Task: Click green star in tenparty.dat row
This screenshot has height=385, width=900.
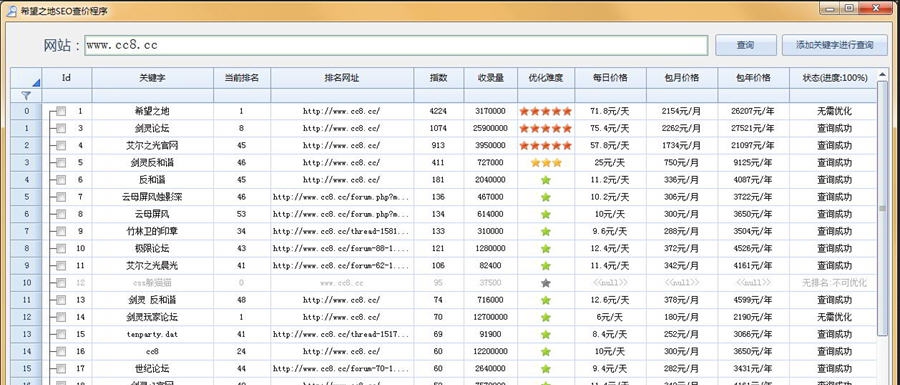Action: tap(546, 334)
